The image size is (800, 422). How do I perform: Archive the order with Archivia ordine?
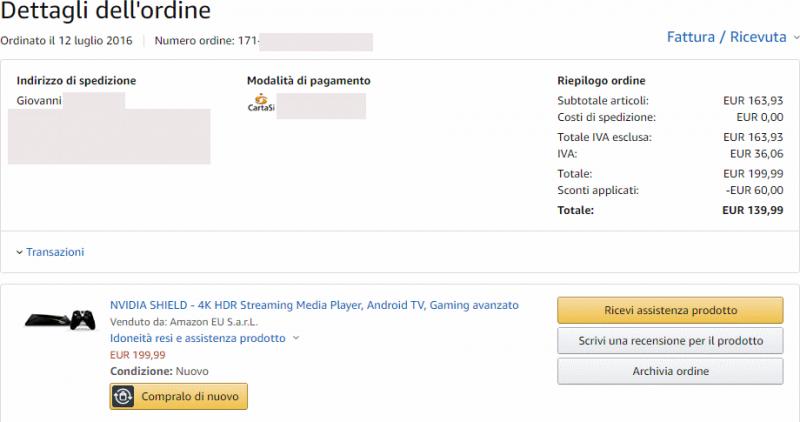click(670, 371)
